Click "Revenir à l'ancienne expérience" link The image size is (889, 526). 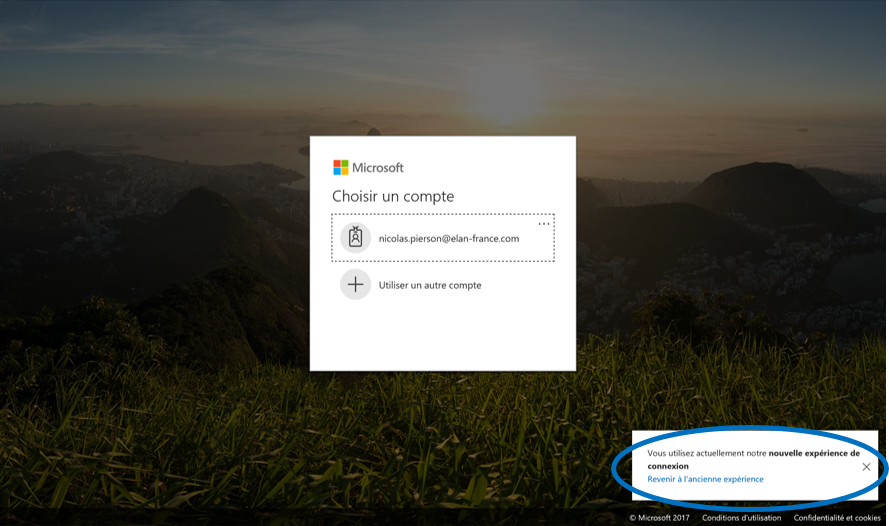click(x=705, y=479)
